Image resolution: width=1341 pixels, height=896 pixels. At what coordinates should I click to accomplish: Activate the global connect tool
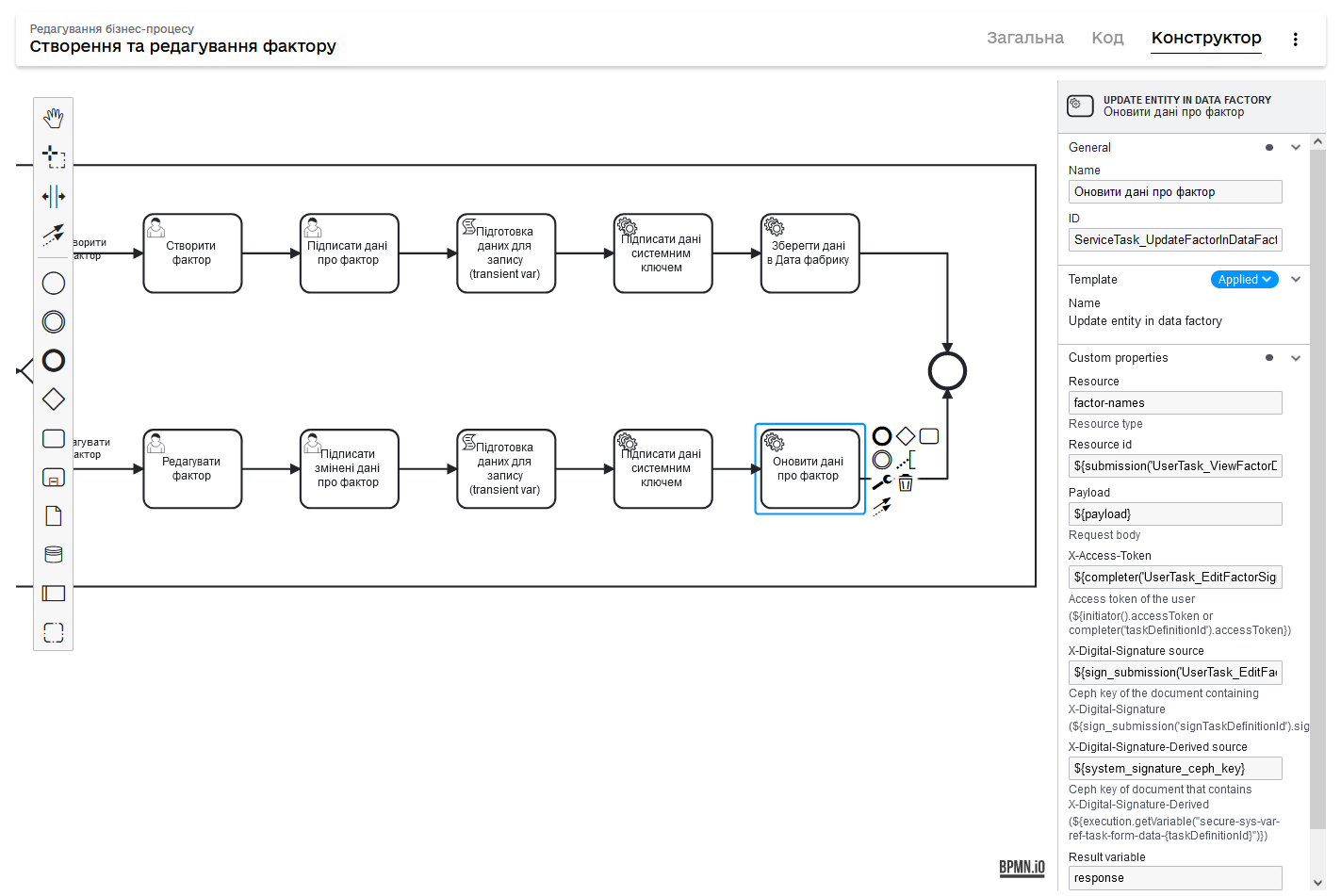coord(54,235)
